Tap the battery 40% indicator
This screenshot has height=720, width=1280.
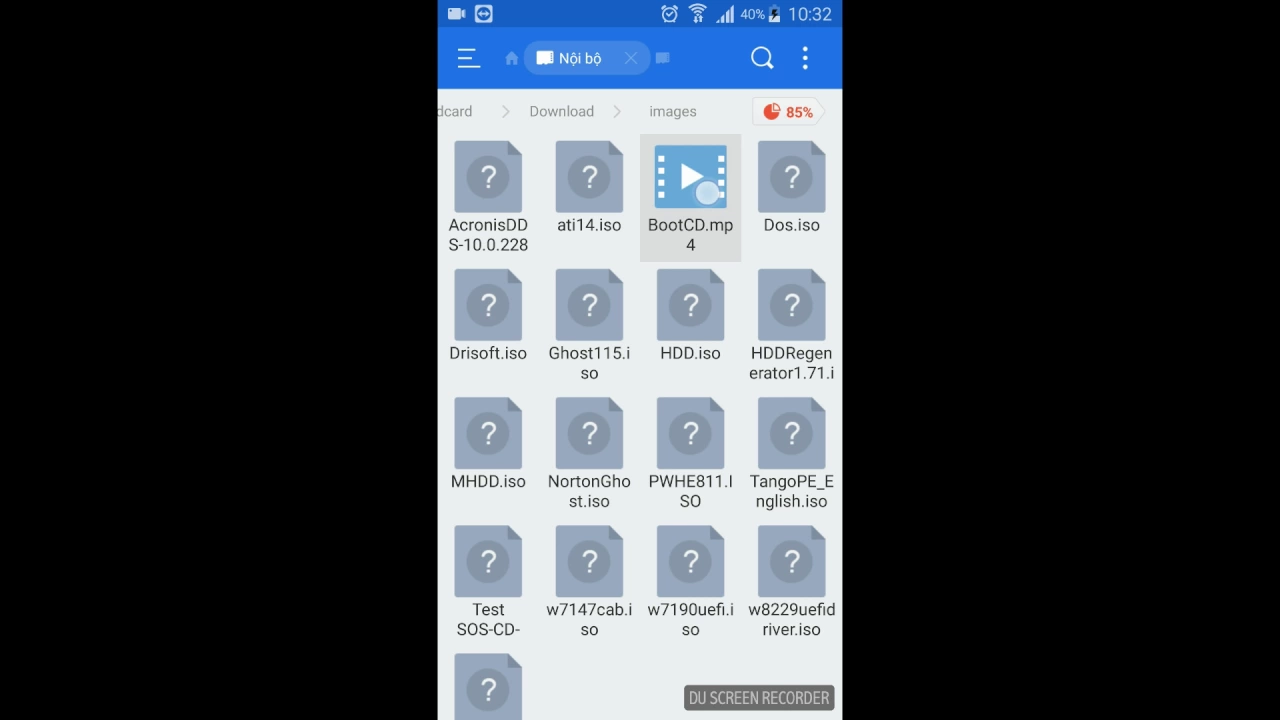pyautogui.click(x=760, y=14)
